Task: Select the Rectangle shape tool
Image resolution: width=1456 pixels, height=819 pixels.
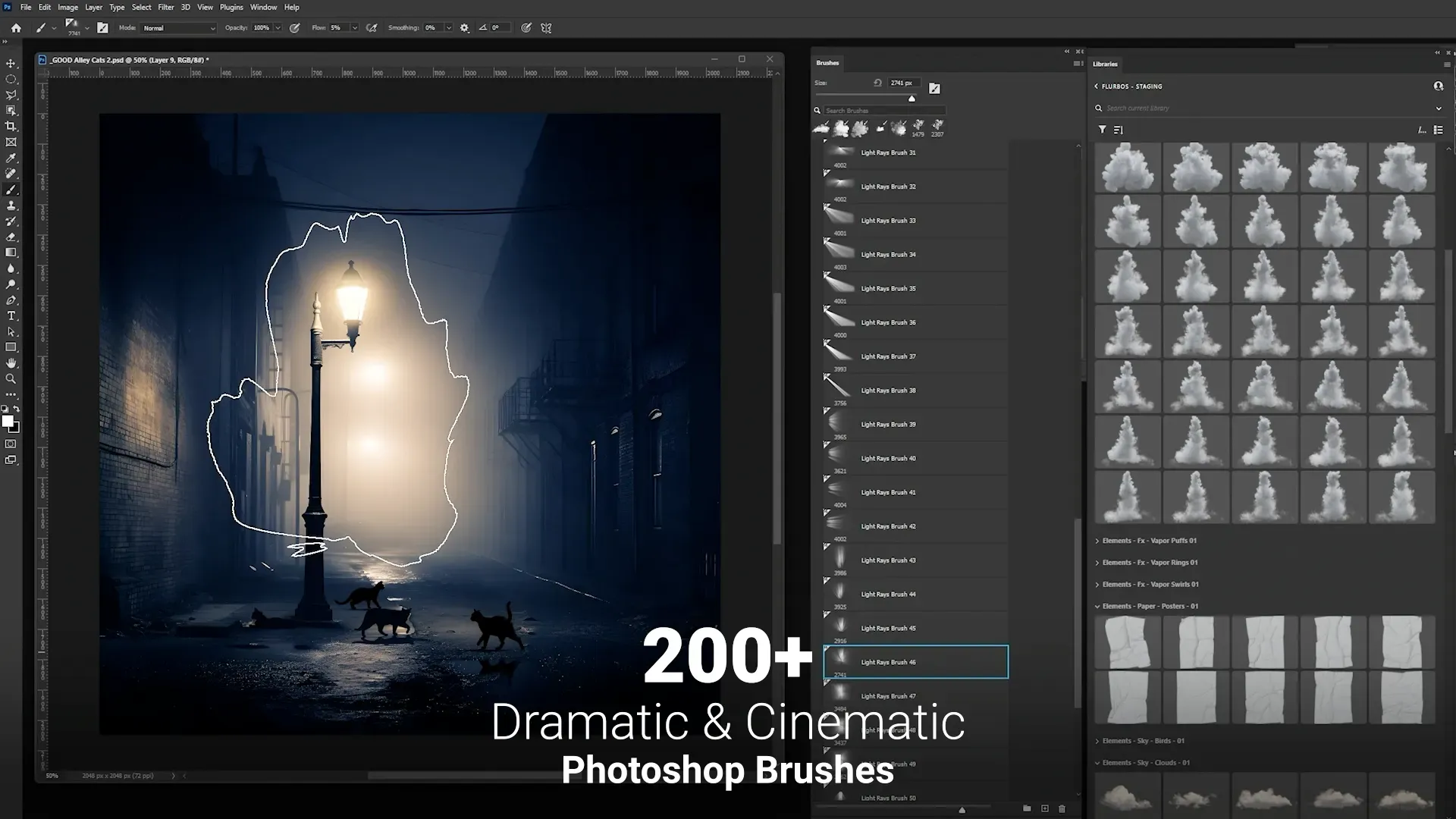Action: coord(11,347)
